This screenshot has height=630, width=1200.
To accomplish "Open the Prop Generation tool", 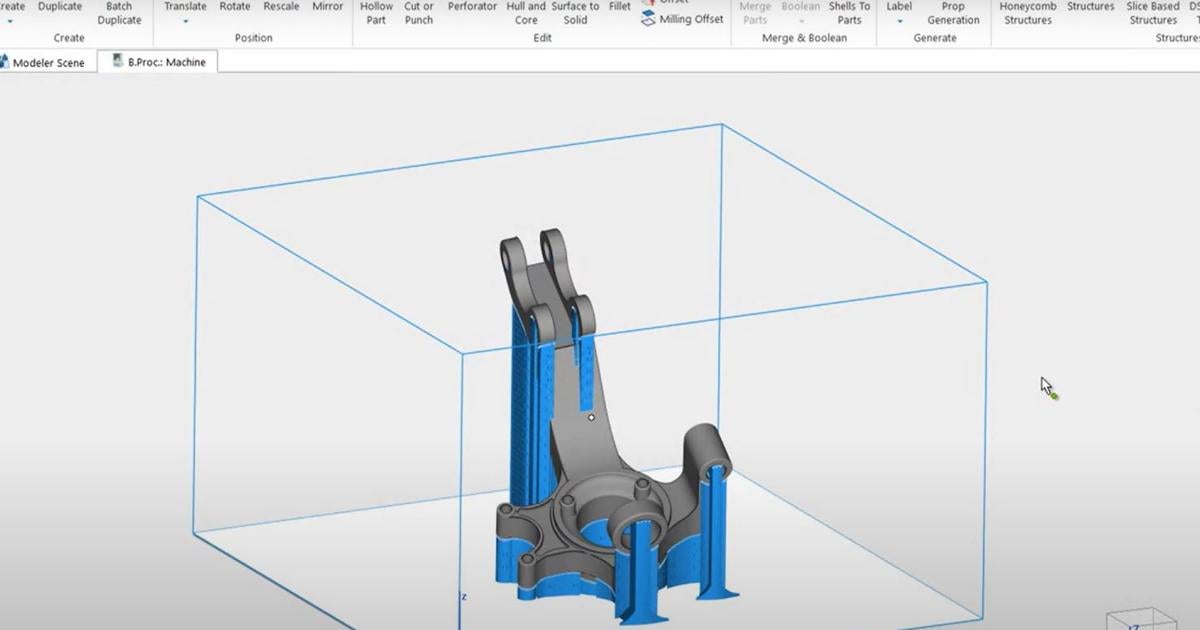I will (952, 13).
